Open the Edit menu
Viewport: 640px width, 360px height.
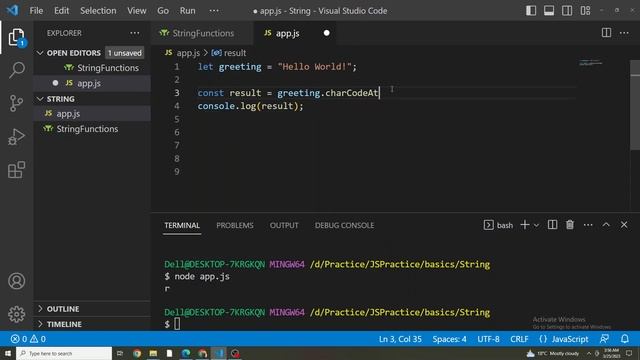62,11
